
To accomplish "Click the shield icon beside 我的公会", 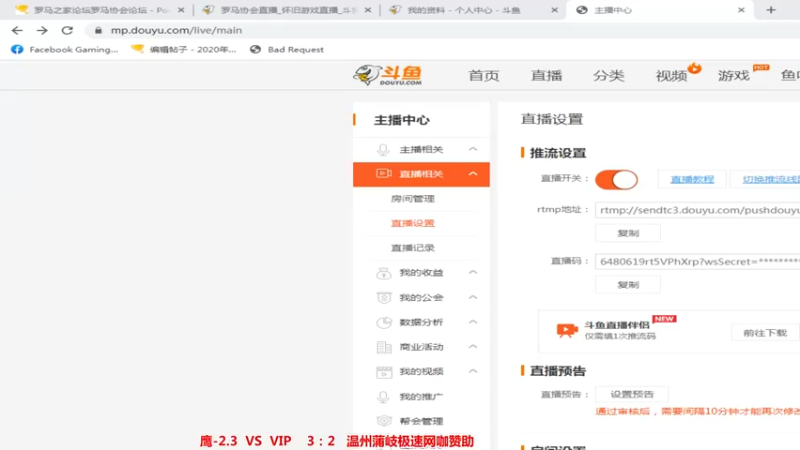I will [x=384, y=297].
